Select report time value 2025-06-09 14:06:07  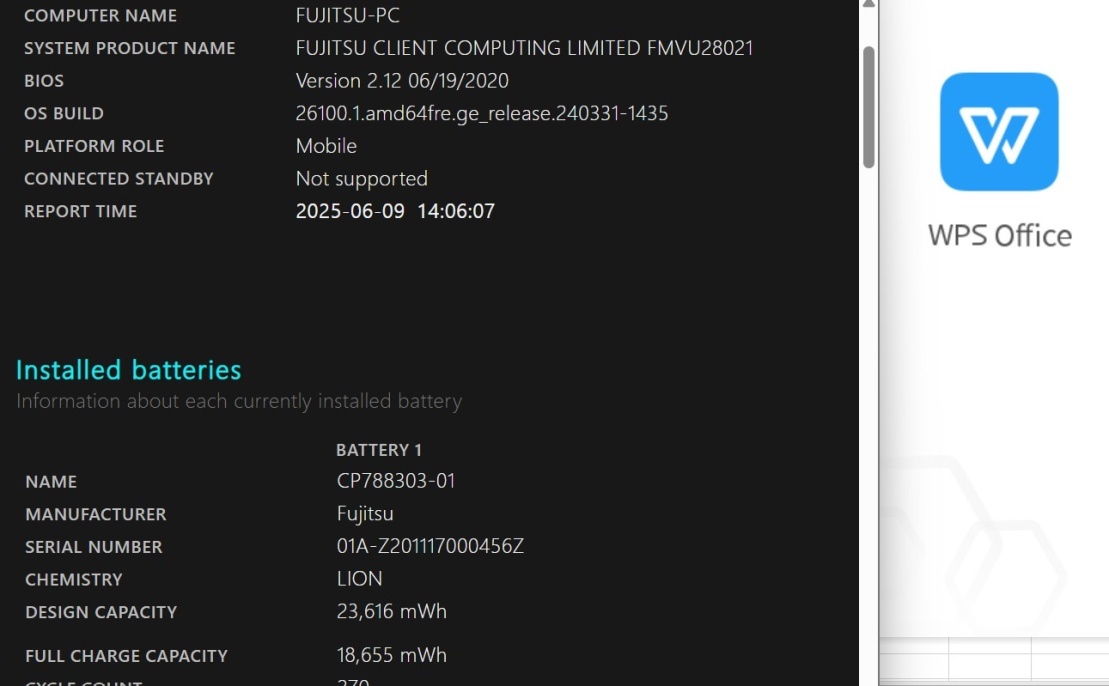pos(395,211)
